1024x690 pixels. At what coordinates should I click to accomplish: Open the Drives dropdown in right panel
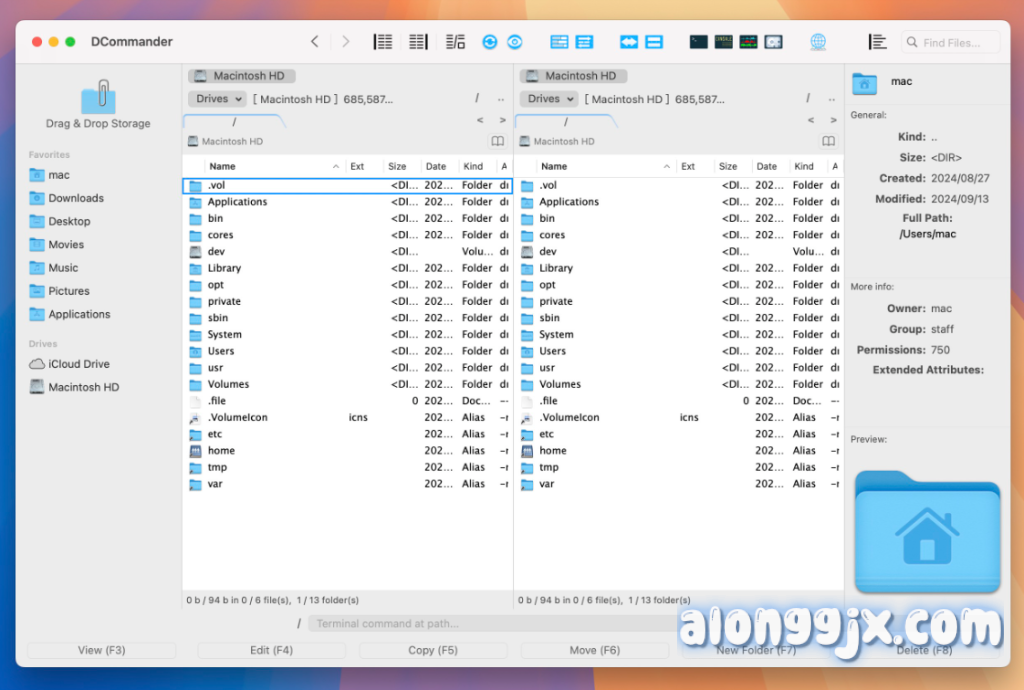coord(548,99)
